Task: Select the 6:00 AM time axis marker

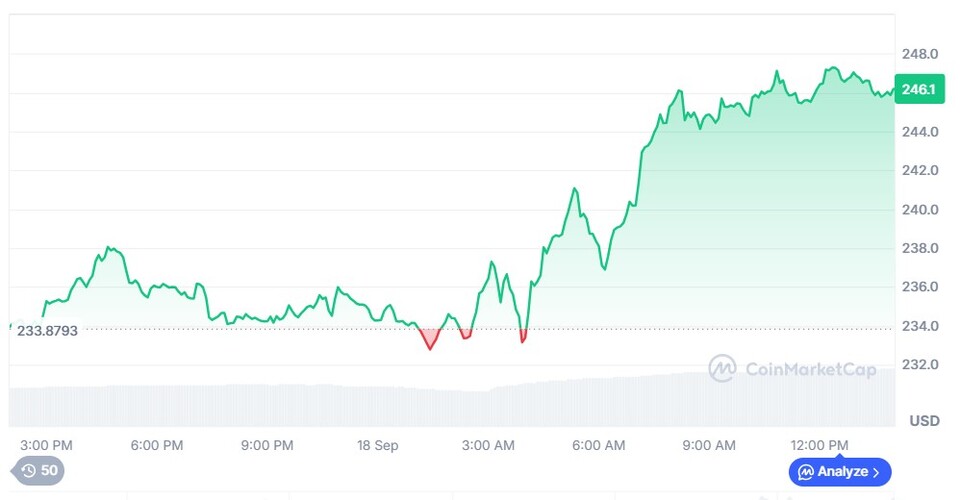Action: pos(599,445)
